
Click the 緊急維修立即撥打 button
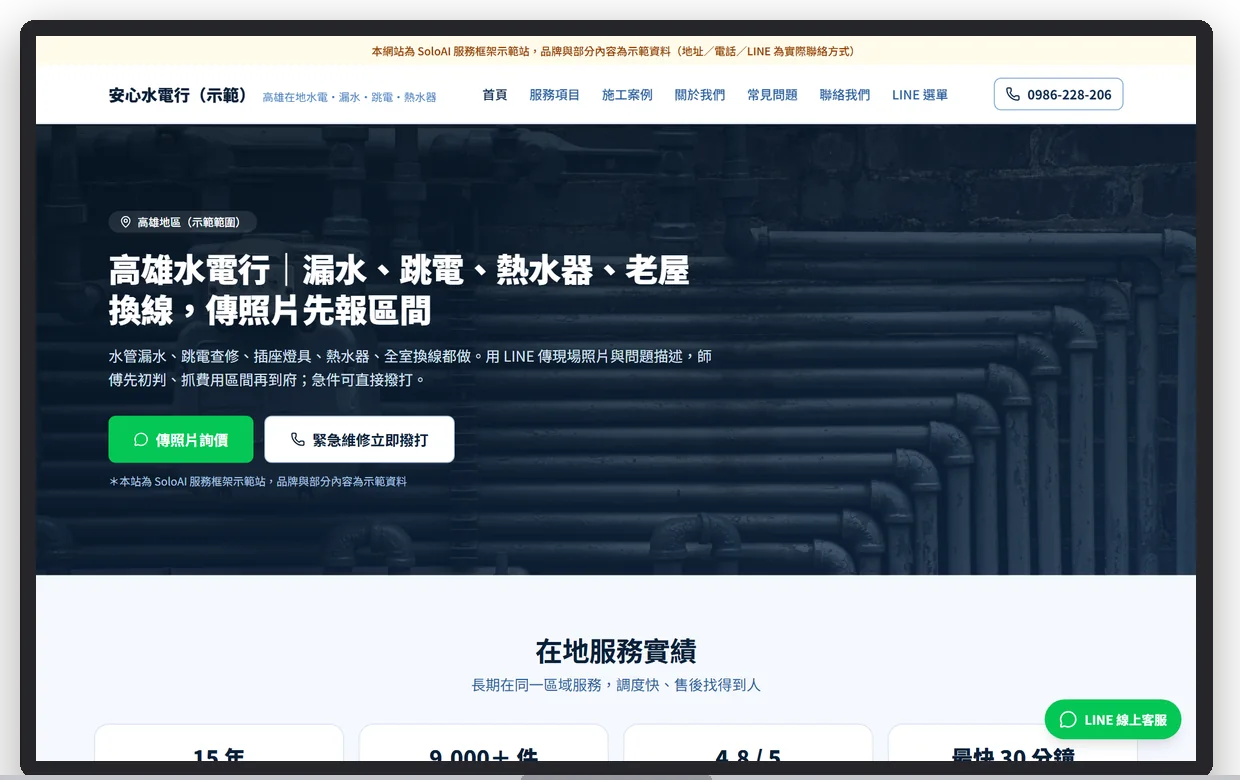(359, 440)
